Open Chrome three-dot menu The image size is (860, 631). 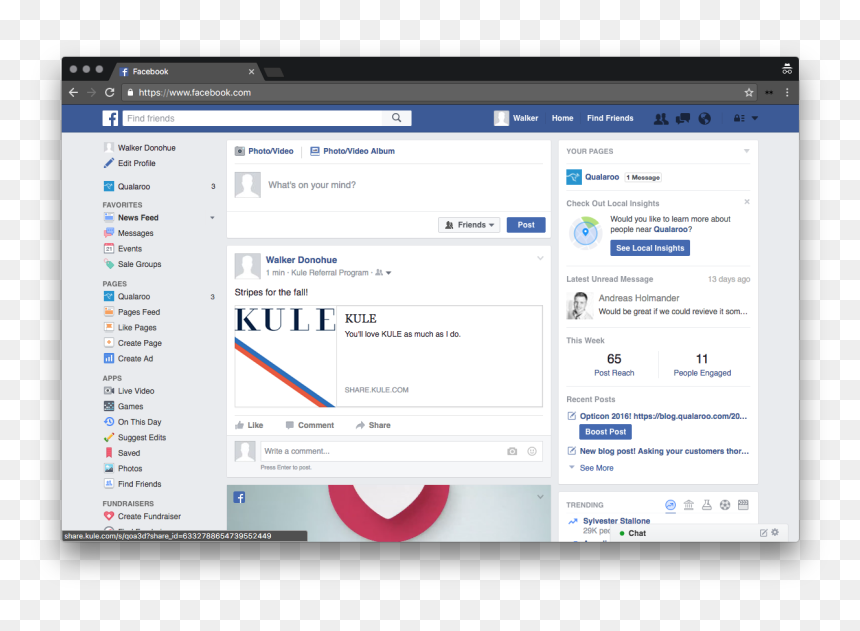(787, 93)
